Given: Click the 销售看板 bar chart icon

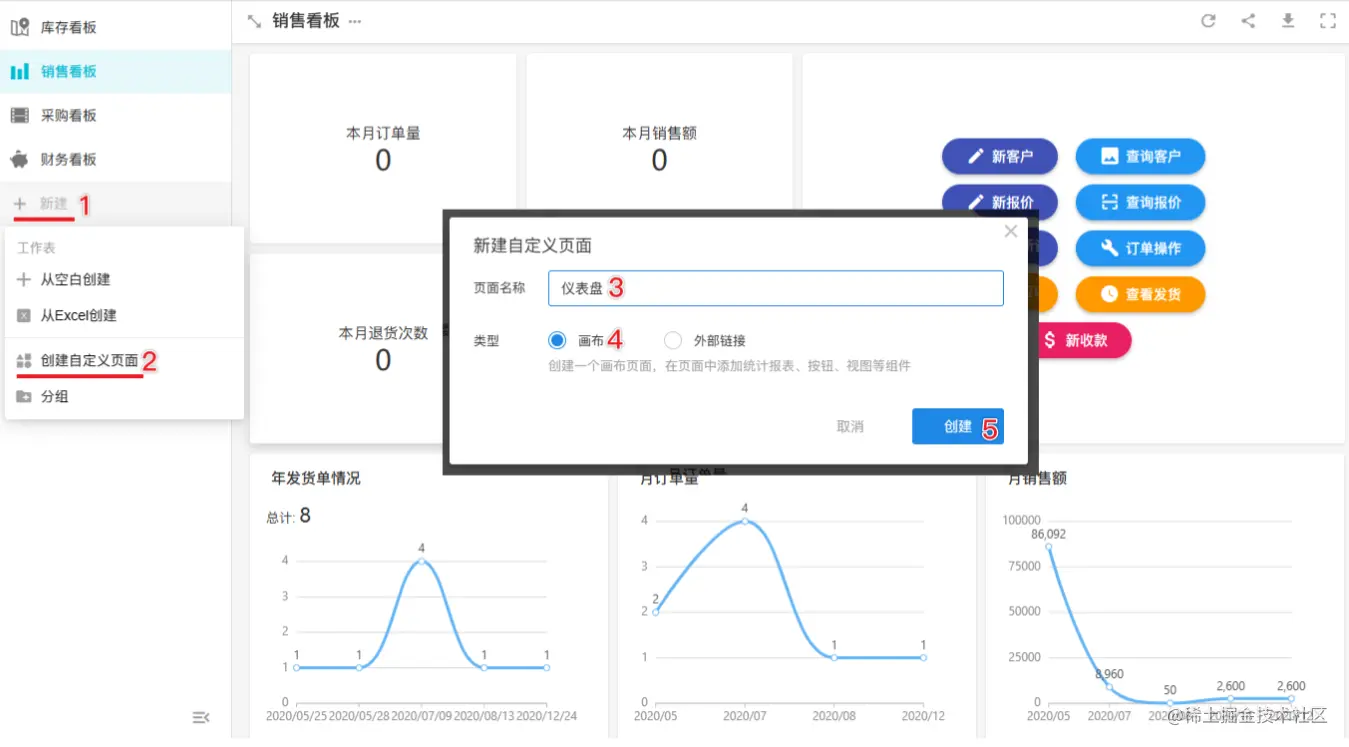Looking at the screenshot, I should point(20,72).
